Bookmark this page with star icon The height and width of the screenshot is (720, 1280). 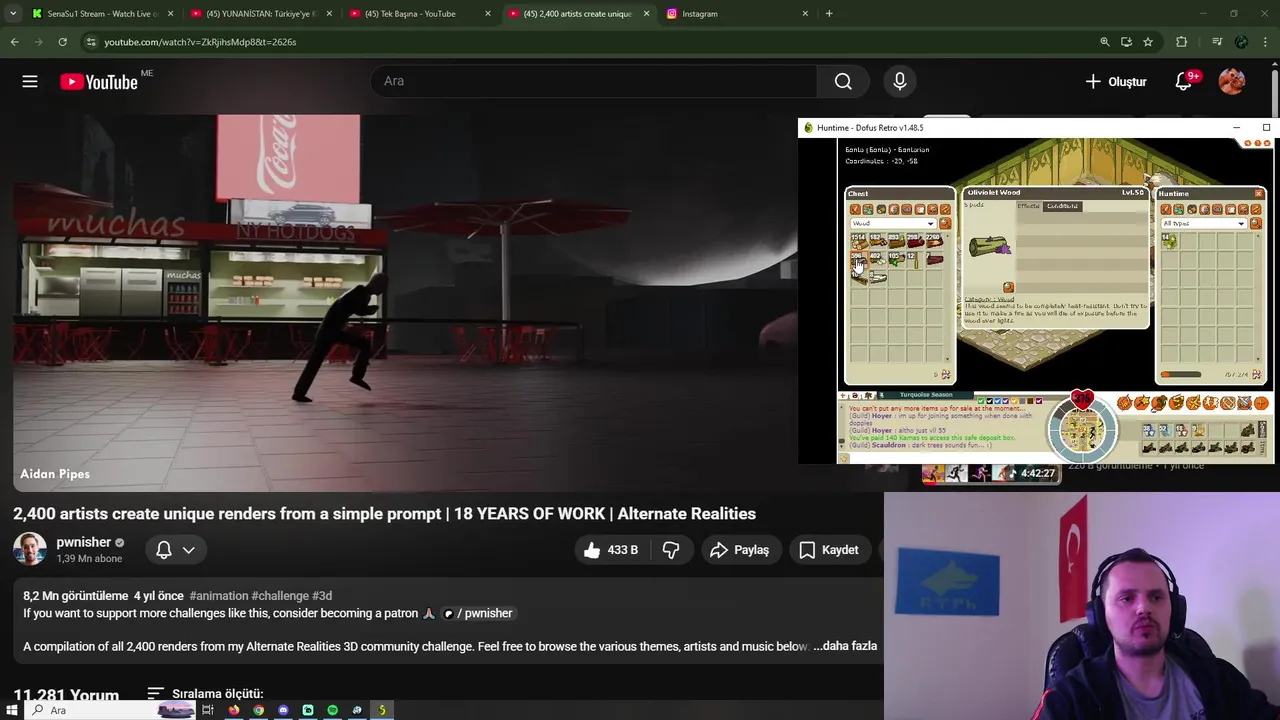[x=1148, y=42]
